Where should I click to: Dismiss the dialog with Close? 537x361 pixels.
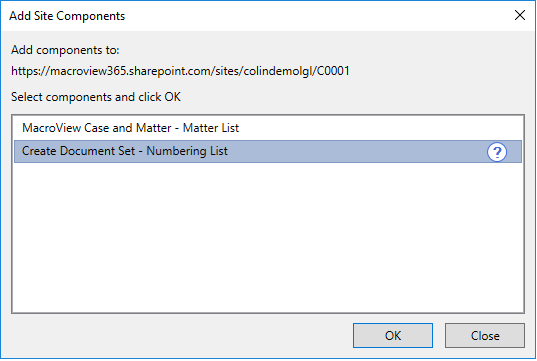[x=485, y=335]
